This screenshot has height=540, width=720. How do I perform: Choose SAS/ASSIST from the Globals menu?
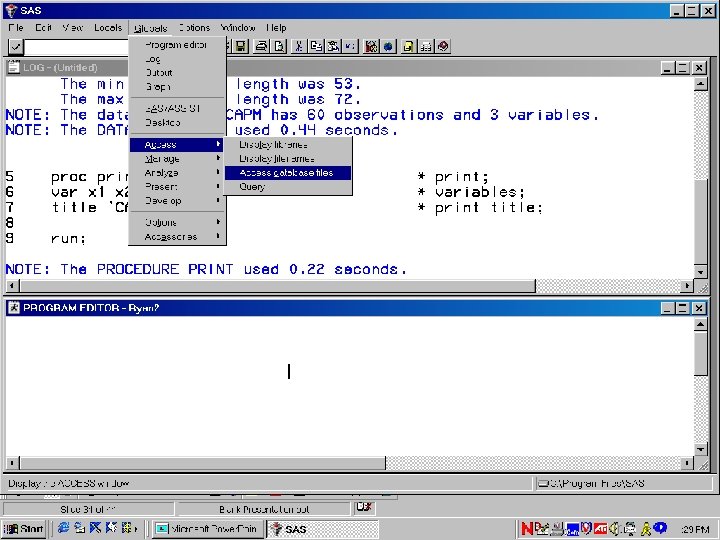pos(177,109)
